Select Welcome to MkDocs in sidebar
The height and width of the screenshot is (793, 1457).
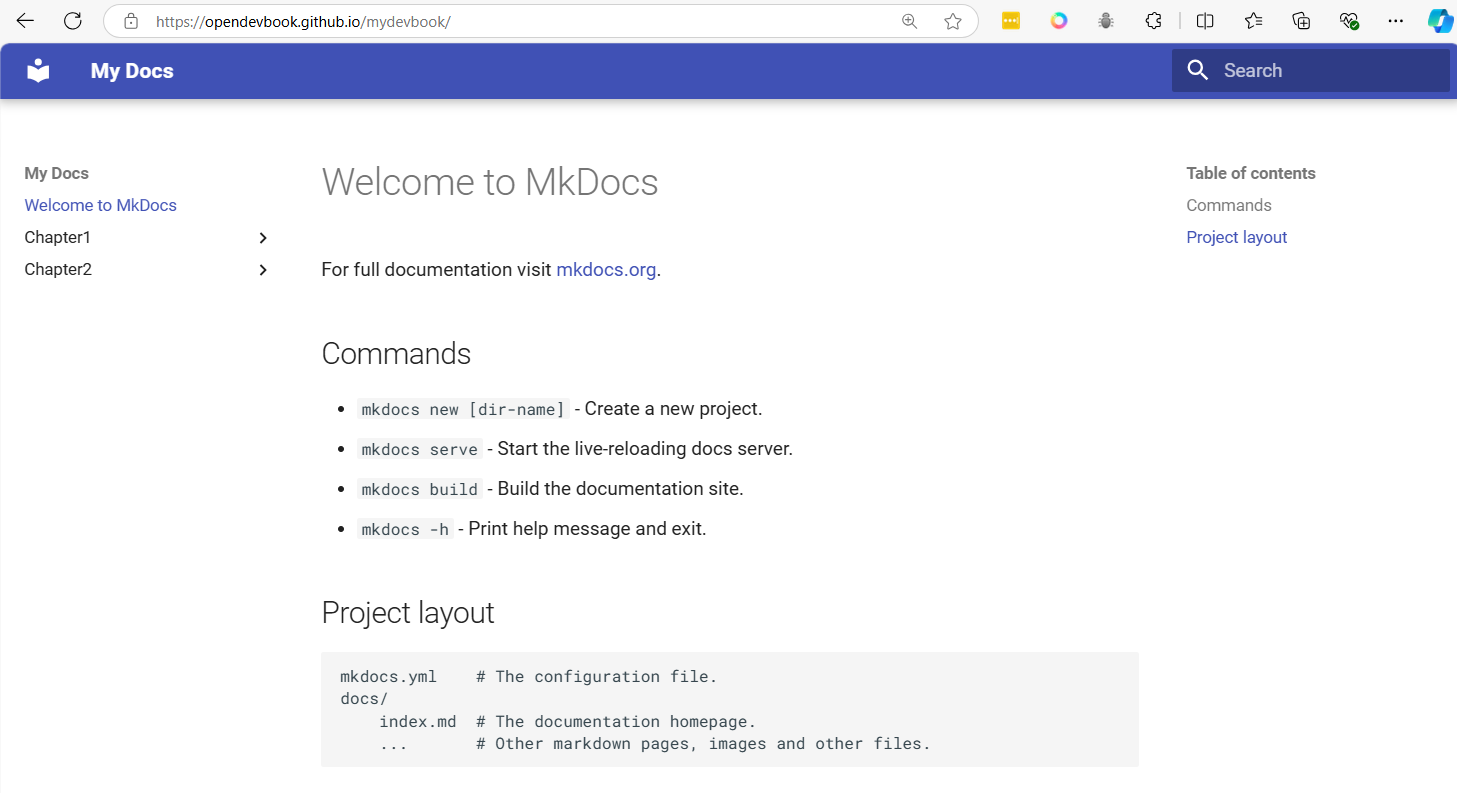(100, 205)
